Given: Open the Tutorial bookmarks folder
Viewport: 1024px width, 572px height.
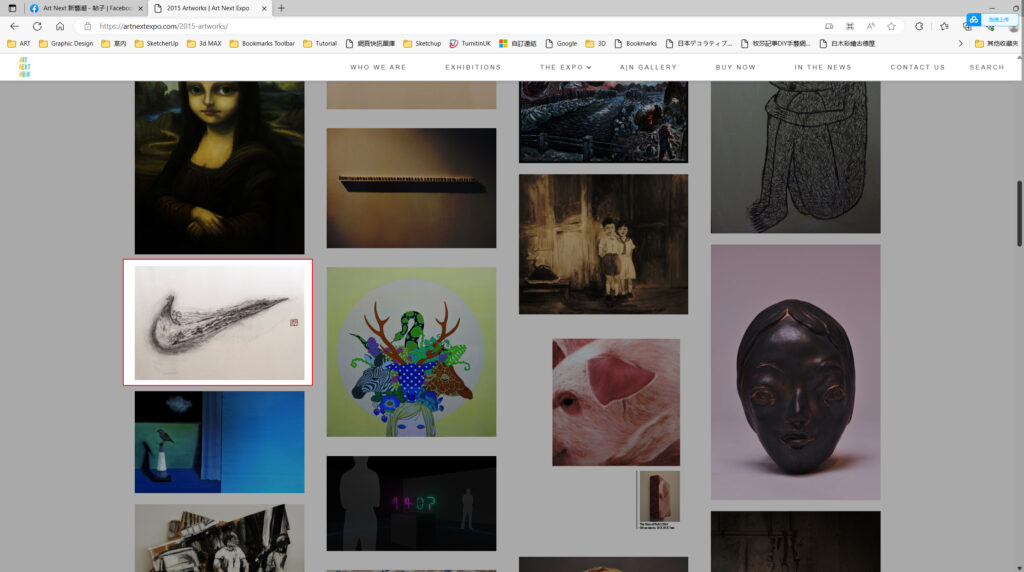Looking at the screenshot, I should 319,44.
